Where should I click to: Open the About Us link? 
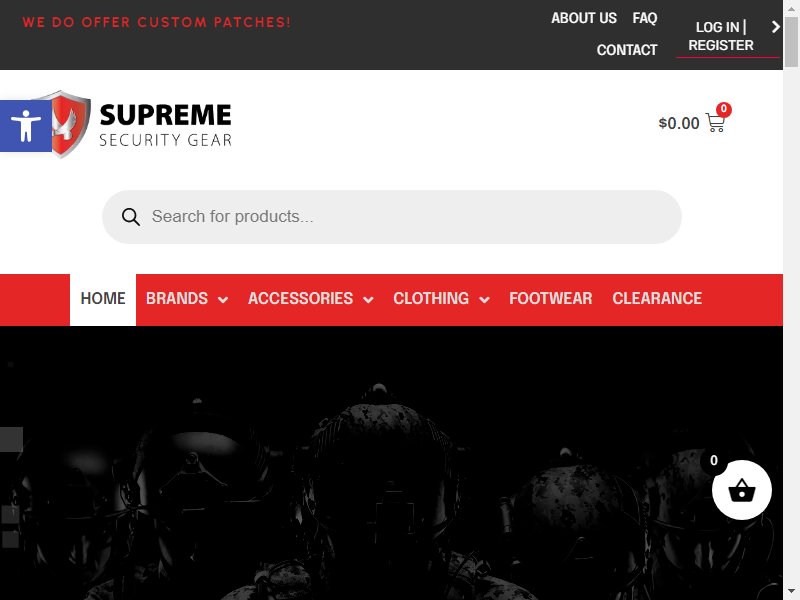coord(584,18)
